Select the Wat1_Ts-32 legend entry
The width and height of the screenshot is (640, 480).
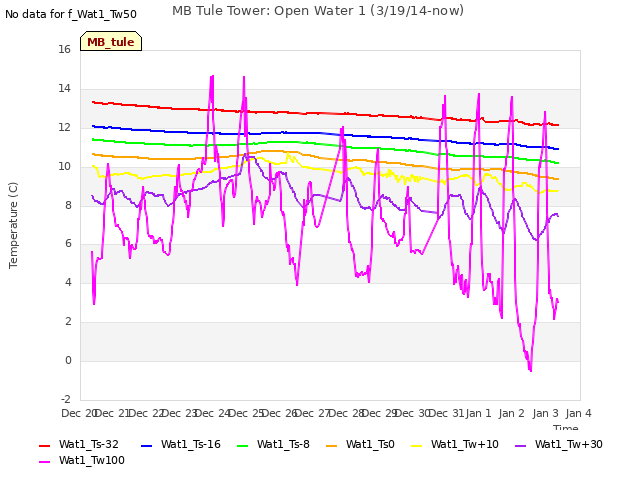point(79,444)
